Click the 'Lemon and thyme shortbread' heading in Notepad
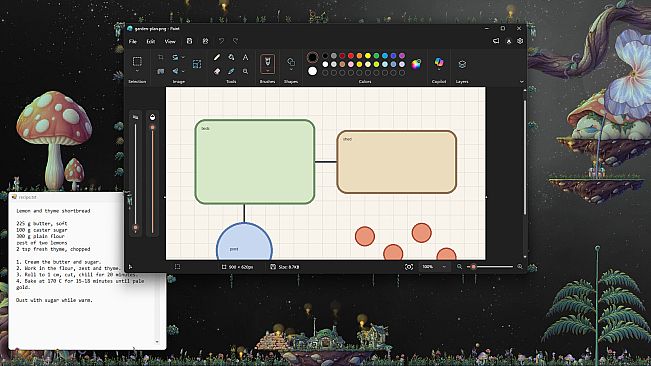The image size is (651, 366). (x=53, y=211)
